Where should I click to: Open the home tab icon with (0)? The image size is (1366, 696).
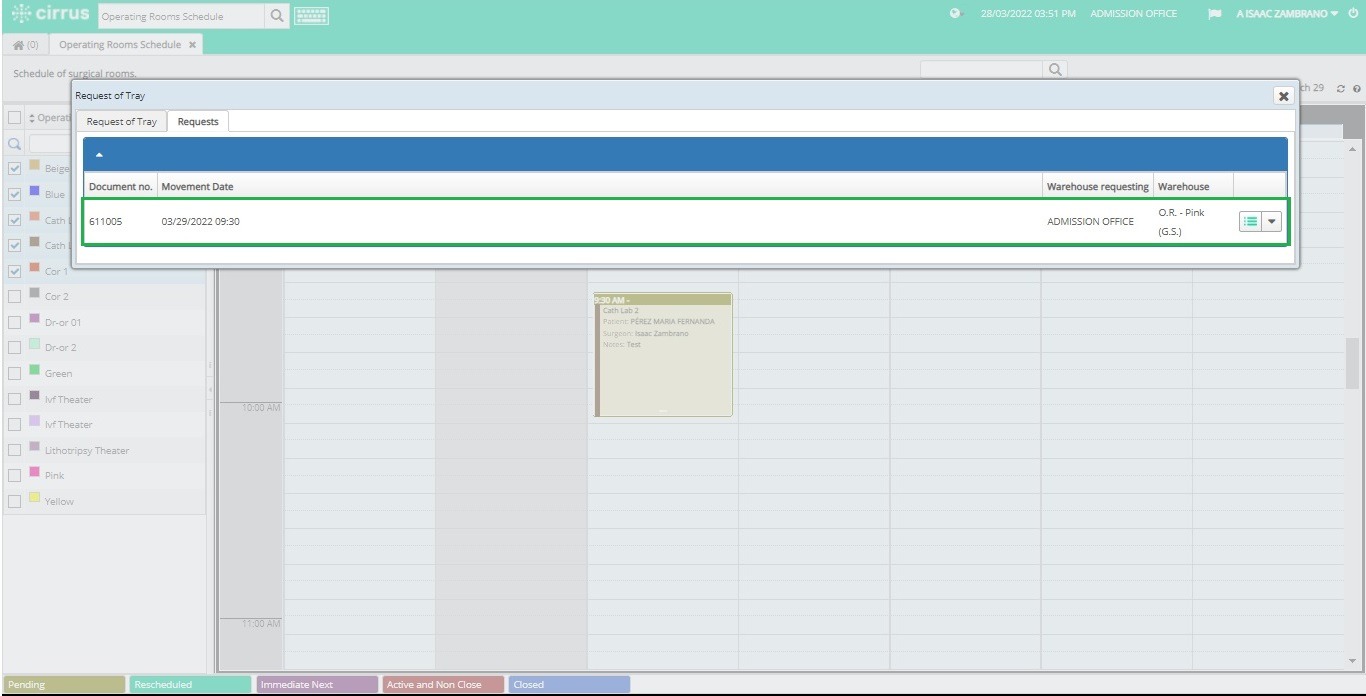coord(26,45)
